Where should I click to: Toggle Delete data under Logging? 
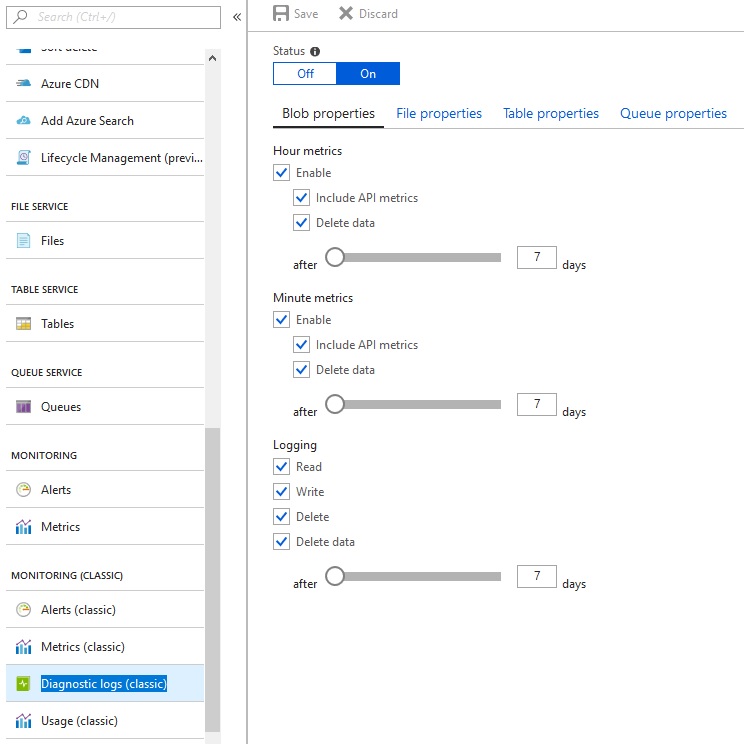(281, 541)
